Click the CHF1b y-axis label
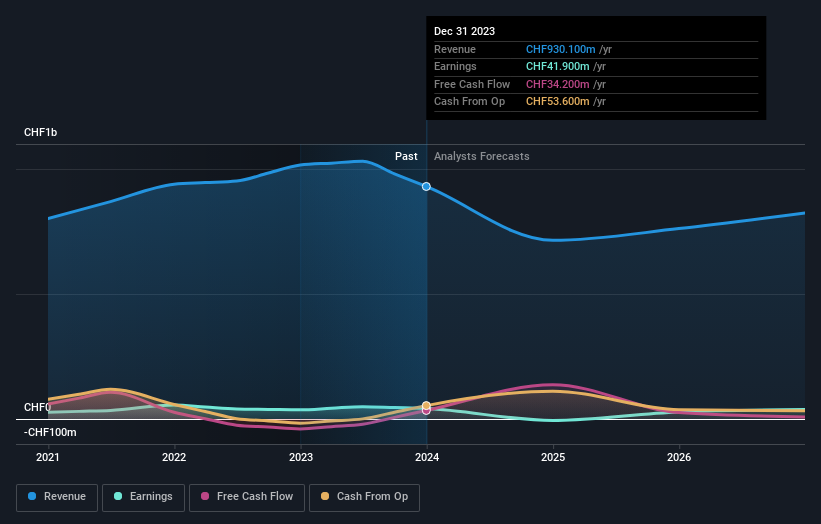This screenshot has height=524, width=821. (x=40, y=132)
